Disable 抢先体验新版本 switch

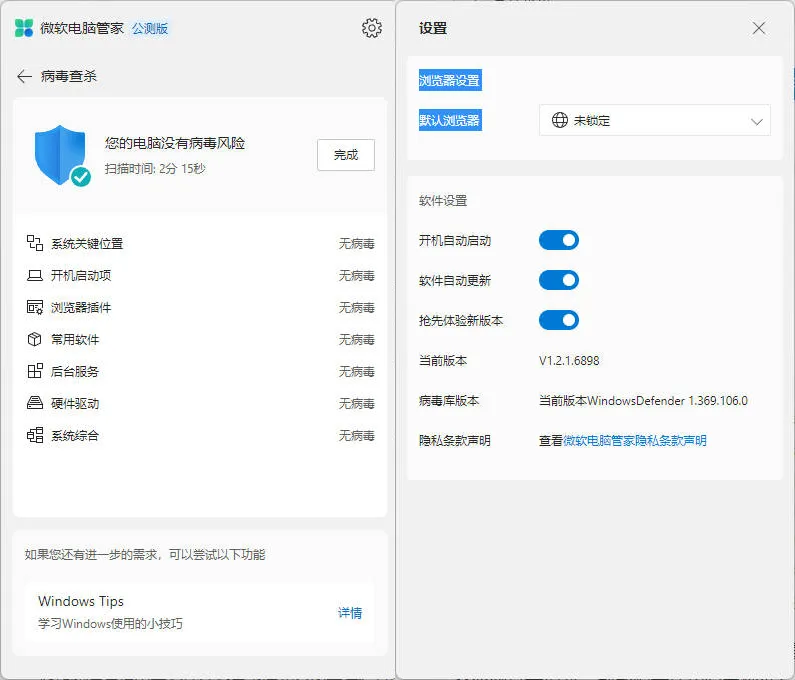(559, 320)
